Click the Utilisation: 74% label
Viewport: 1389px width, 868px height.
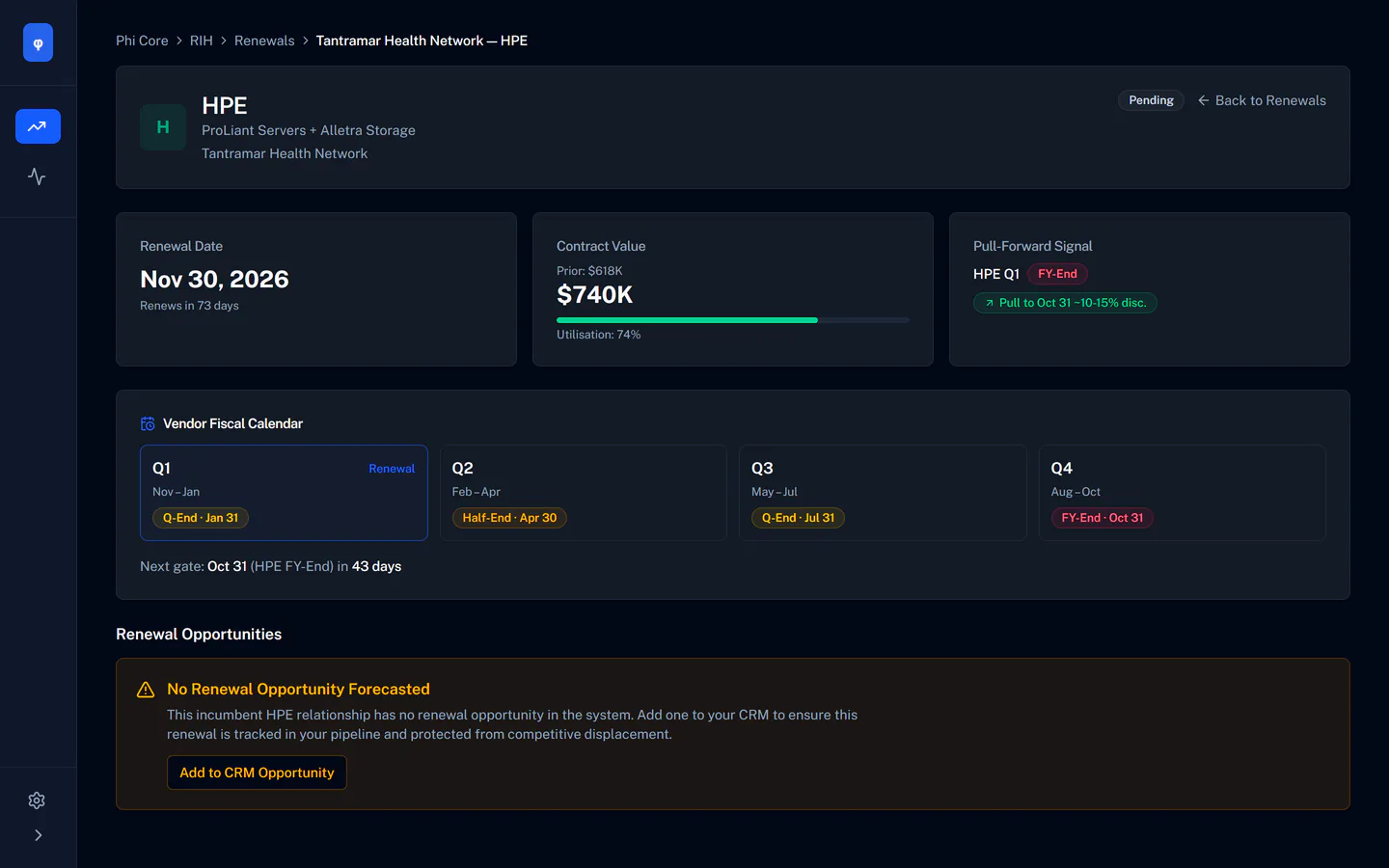tap(599, 335)
